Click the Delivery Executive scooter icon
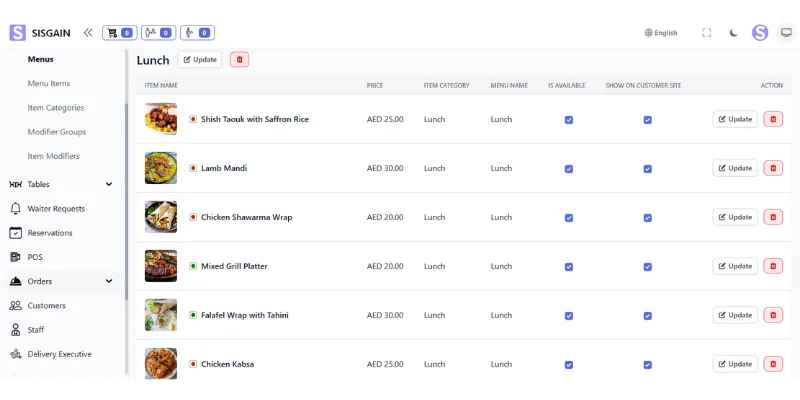 tap(16, 354)
